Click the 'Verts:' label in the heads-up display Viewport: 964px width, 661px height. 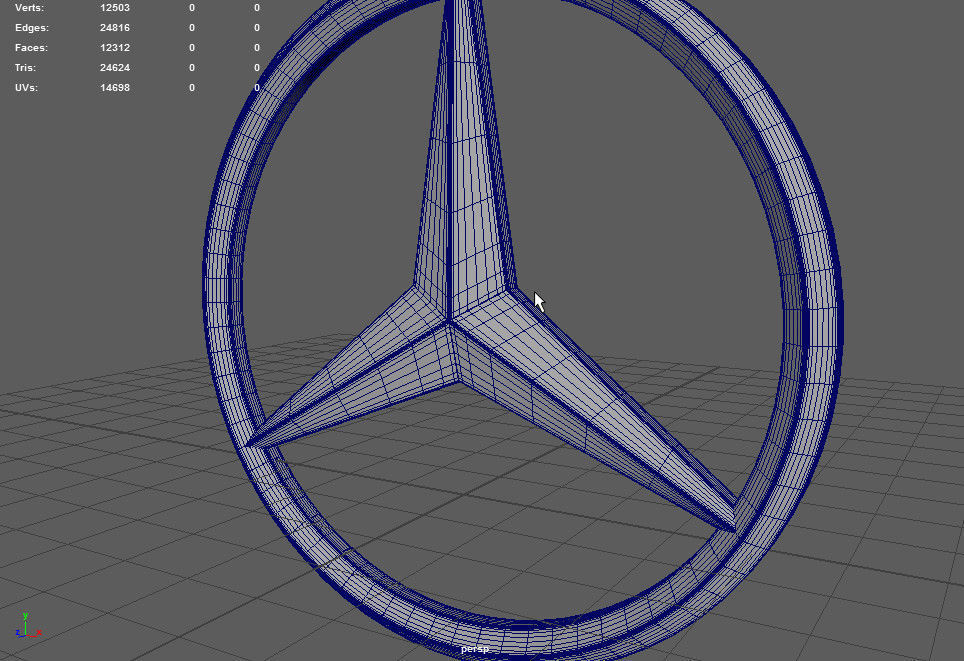pyautogui.click(x=30, y=8)
